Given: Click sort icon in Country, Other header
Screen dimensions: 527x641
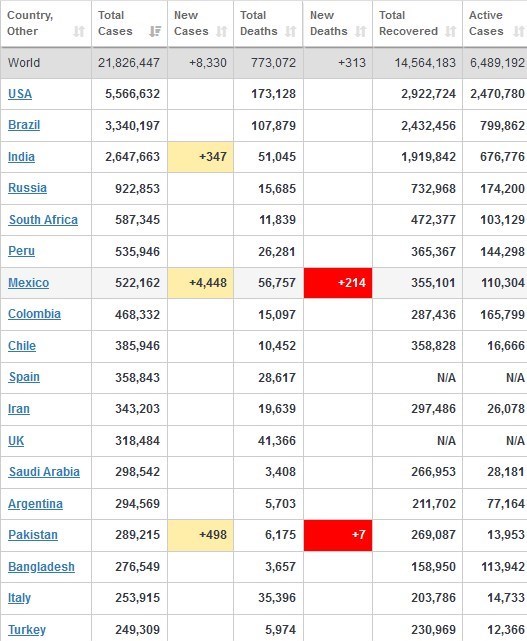Looking at the screenshot, I should [x=79, y=31].
